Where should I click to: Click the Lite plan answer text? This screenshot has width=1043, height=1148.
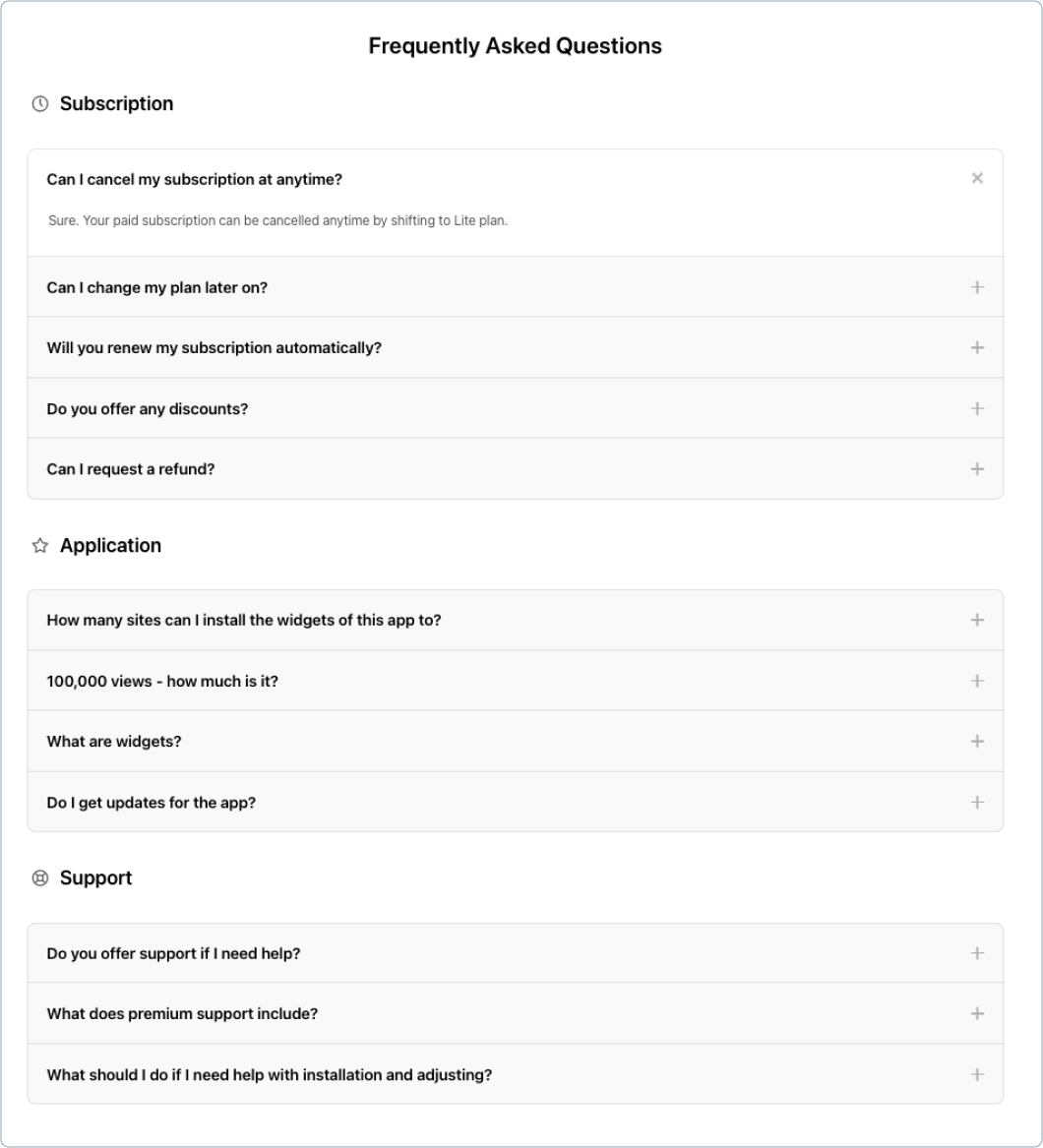point(276,218)
